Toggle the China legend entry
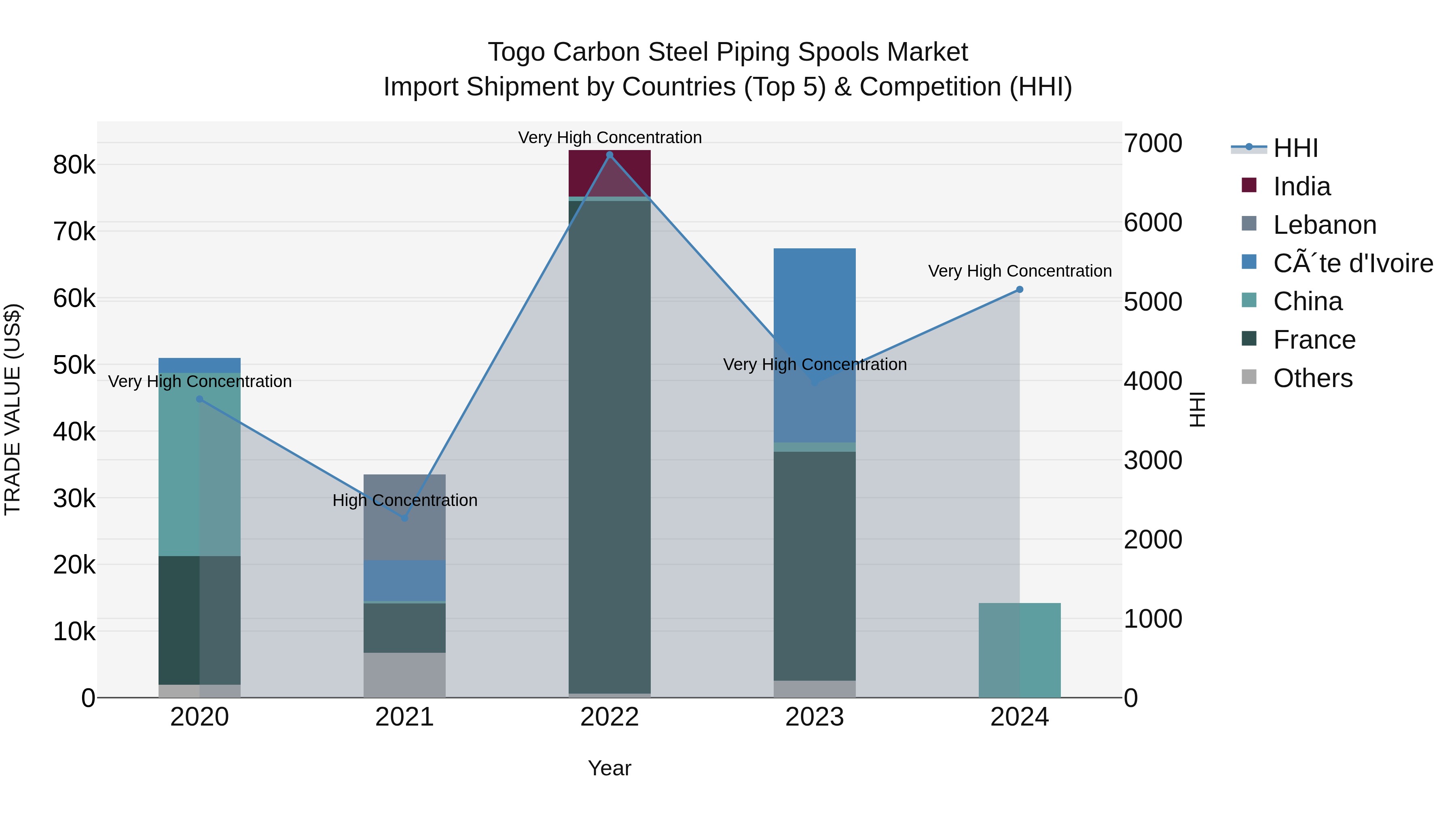The height and width of the screenshot is (819, 1456). coord(1291,301)
